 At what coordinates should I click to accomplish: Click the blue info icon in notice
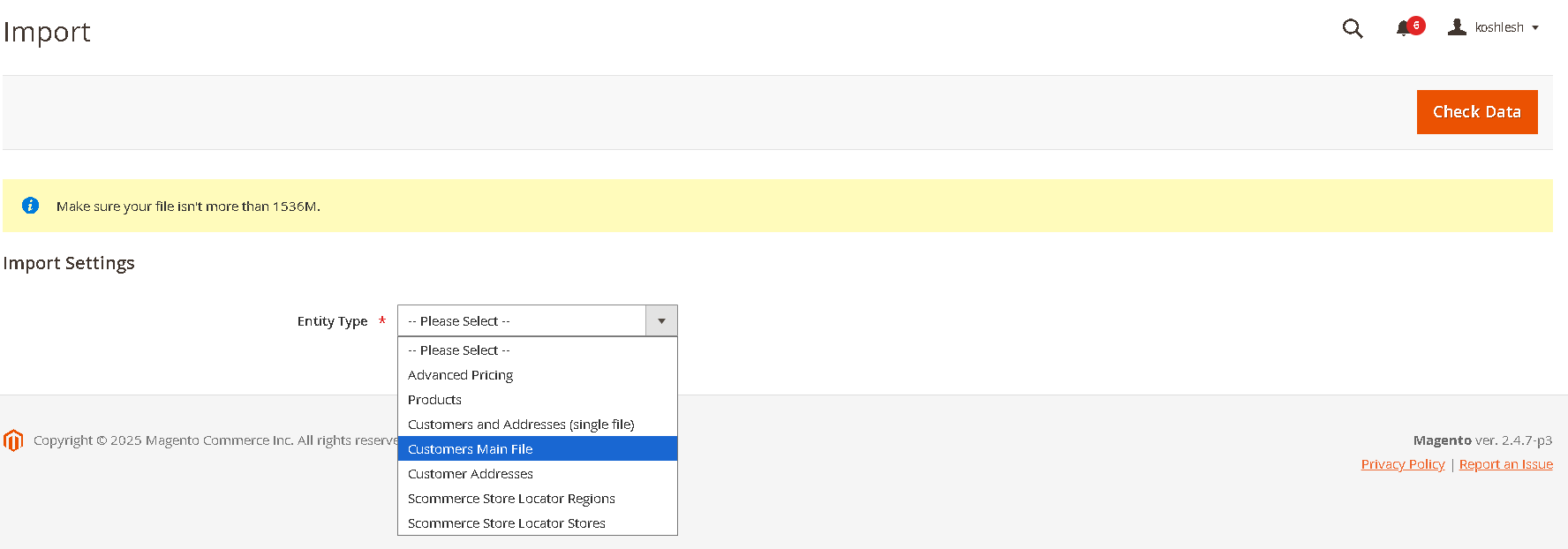pos(31,206)
